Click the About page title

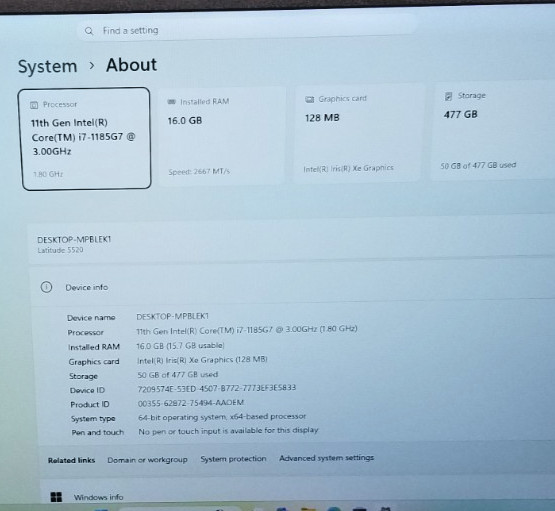point(131,65)
